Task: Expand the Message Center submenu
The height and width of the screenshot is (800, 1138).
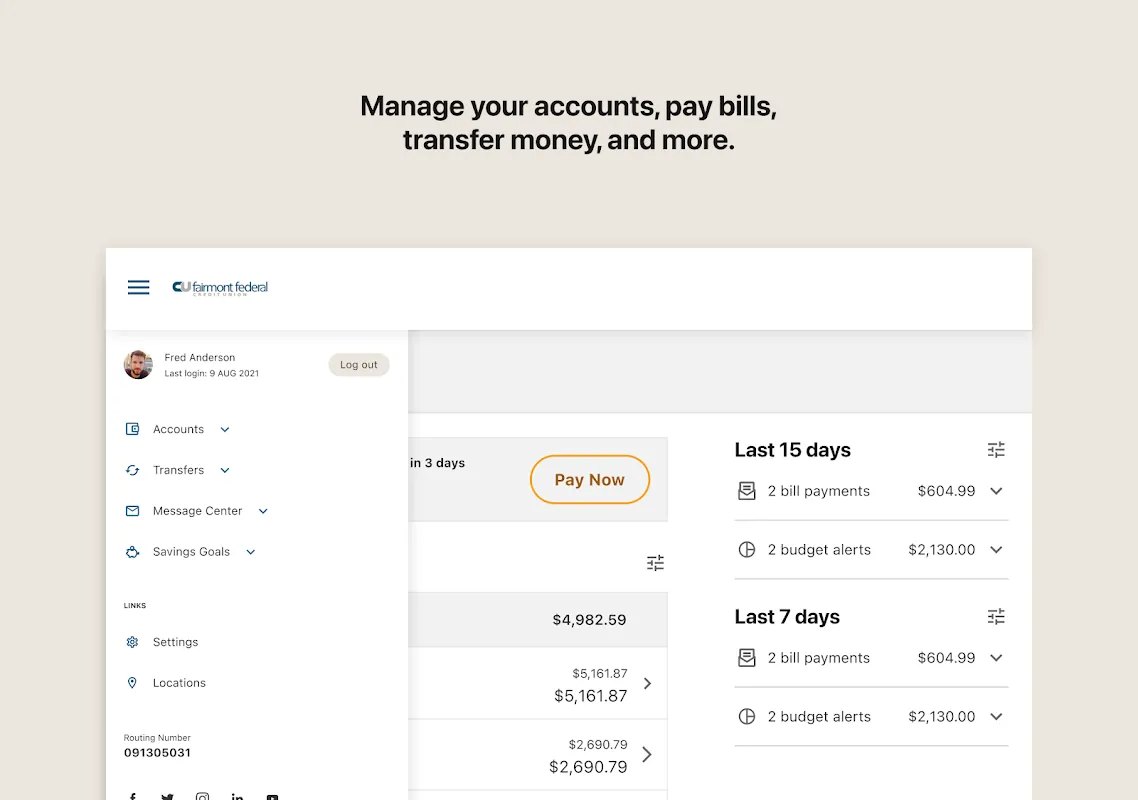Action: pos(263,511)
